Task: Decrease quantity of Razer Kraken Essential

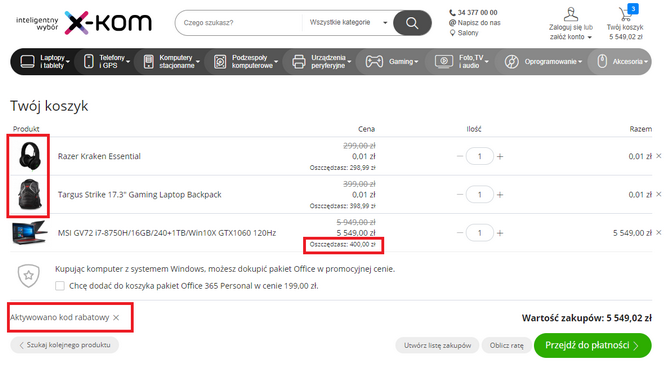Action: coord(460,156)
